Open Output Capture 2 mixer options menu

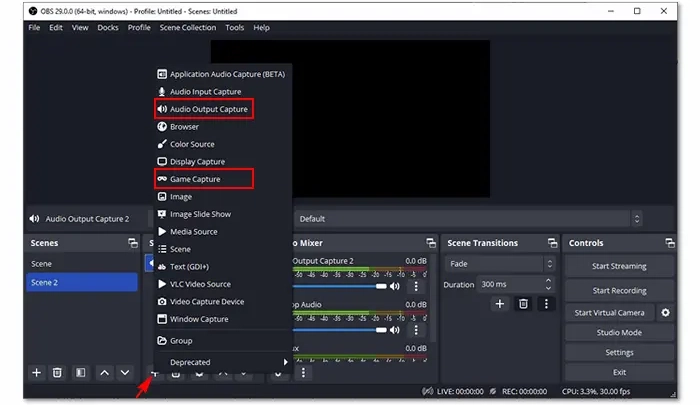click(416, 286)
